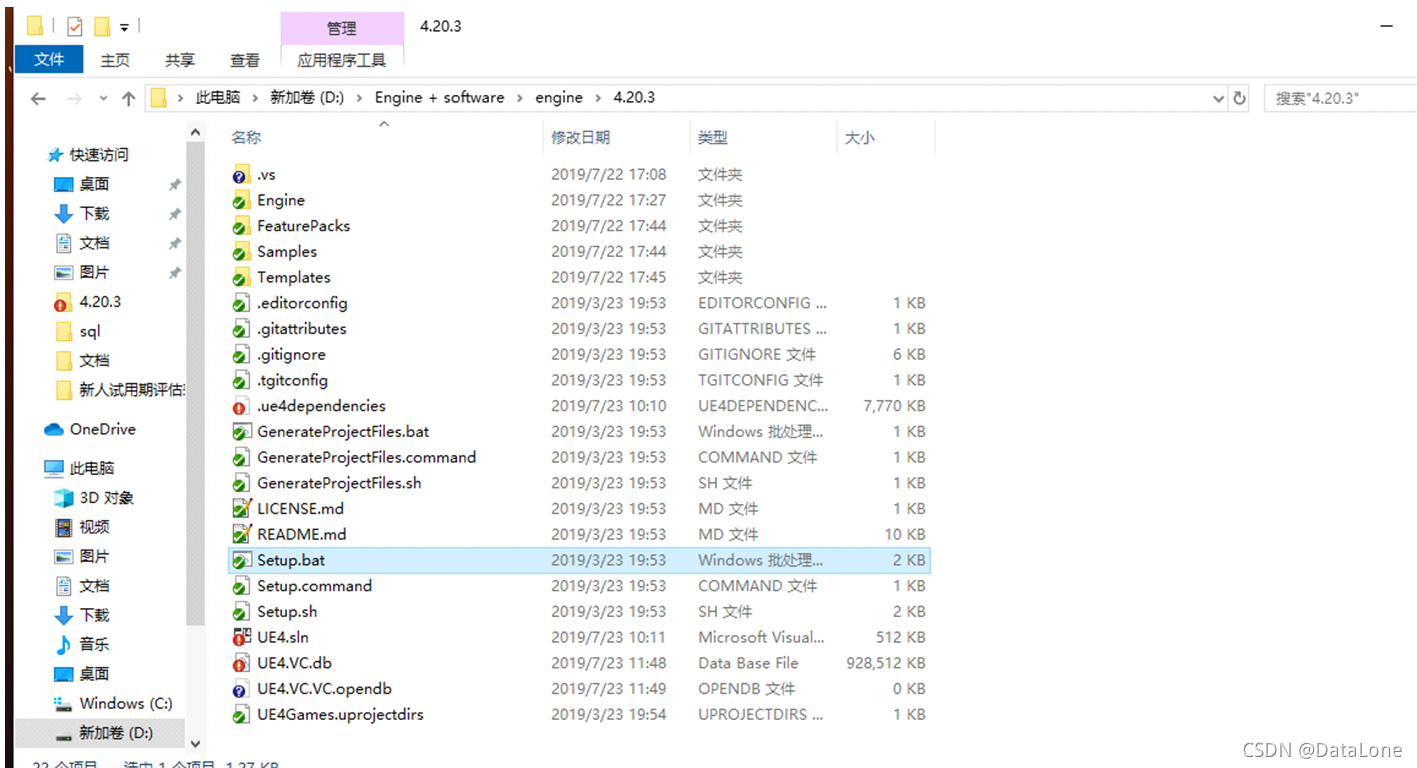
Task: Go back with the back arrow
Action: point(38,98)
